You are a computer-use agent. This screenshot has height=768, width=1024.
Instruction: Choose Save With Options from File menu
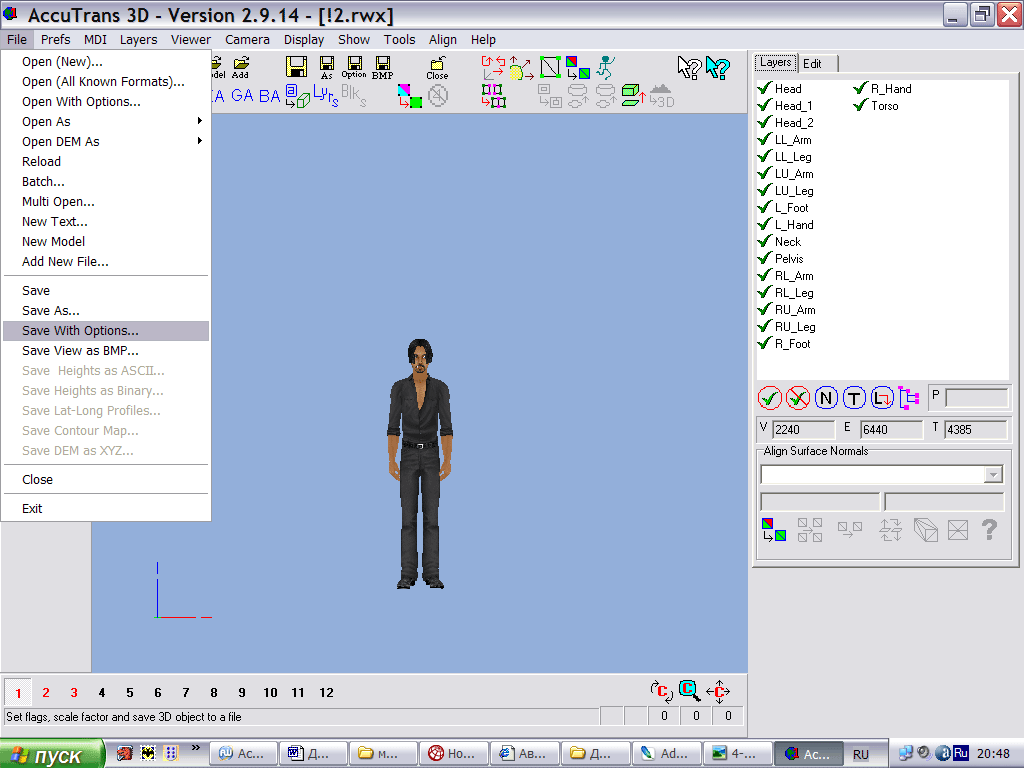tap(106, 330)
